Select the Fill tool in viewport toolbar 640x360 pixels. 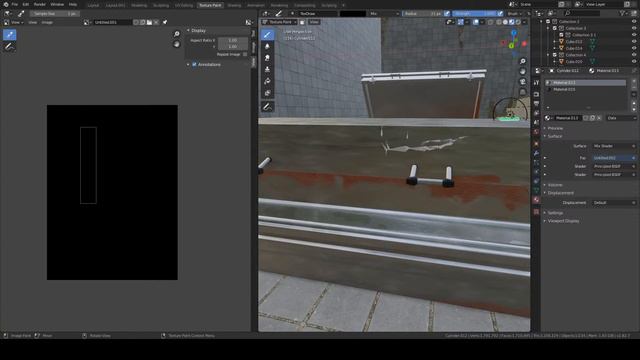coord(267,81)
